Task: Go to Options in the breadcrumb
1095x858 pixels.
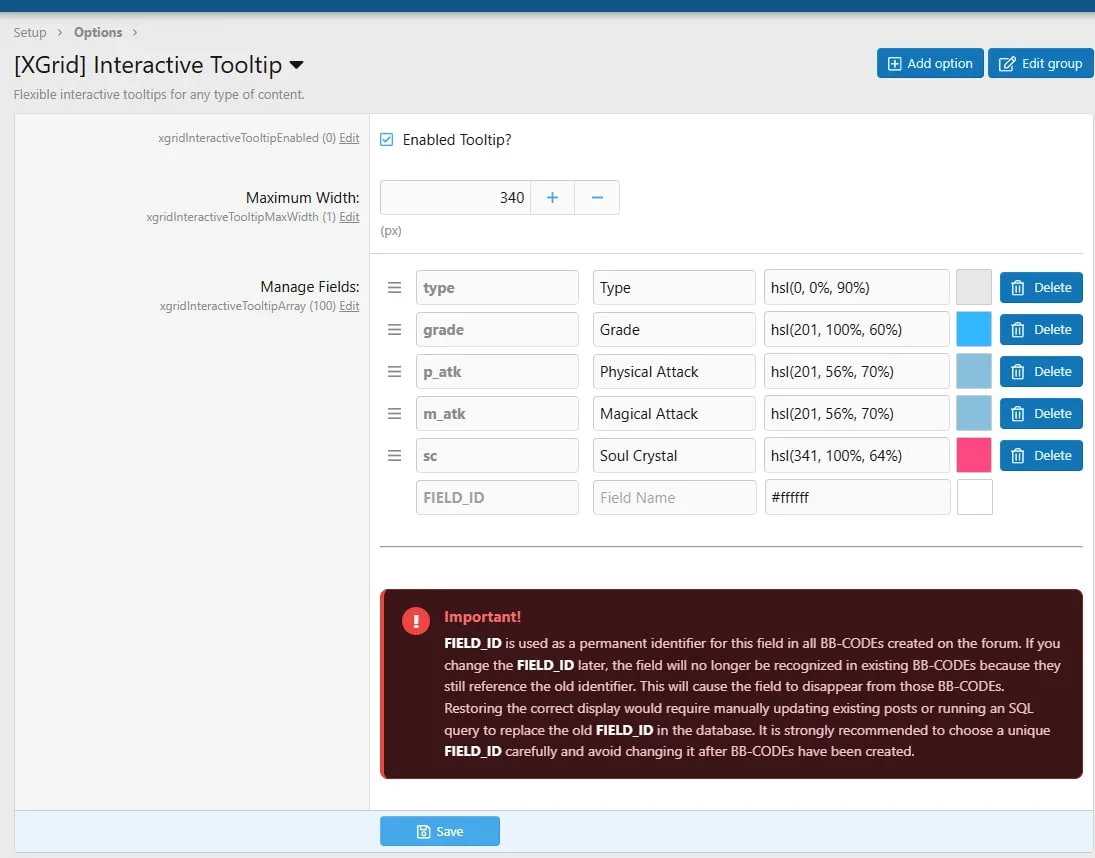Action: point(98,33)
